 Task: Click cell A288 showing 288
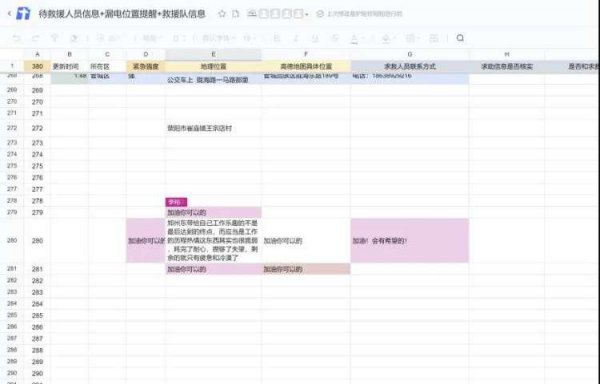pyautogui.click(x=37, y=350)
